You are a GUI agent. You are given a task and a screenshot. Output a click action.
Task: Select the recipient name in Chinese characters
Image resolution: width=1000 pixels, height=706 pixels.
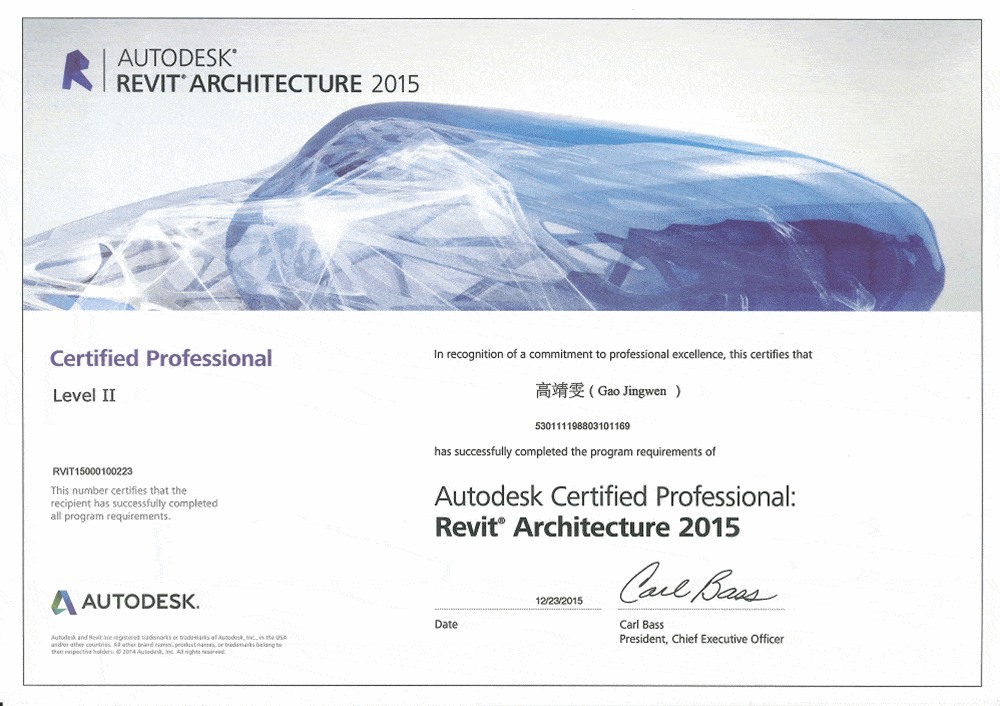(559, 391)
